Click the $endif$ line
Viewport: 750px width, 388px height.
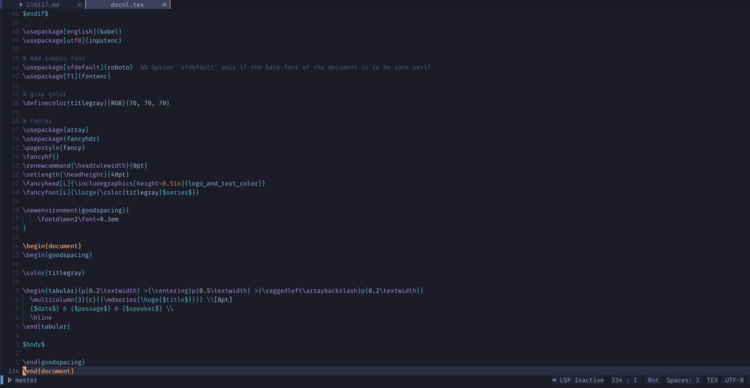(35, 13)
